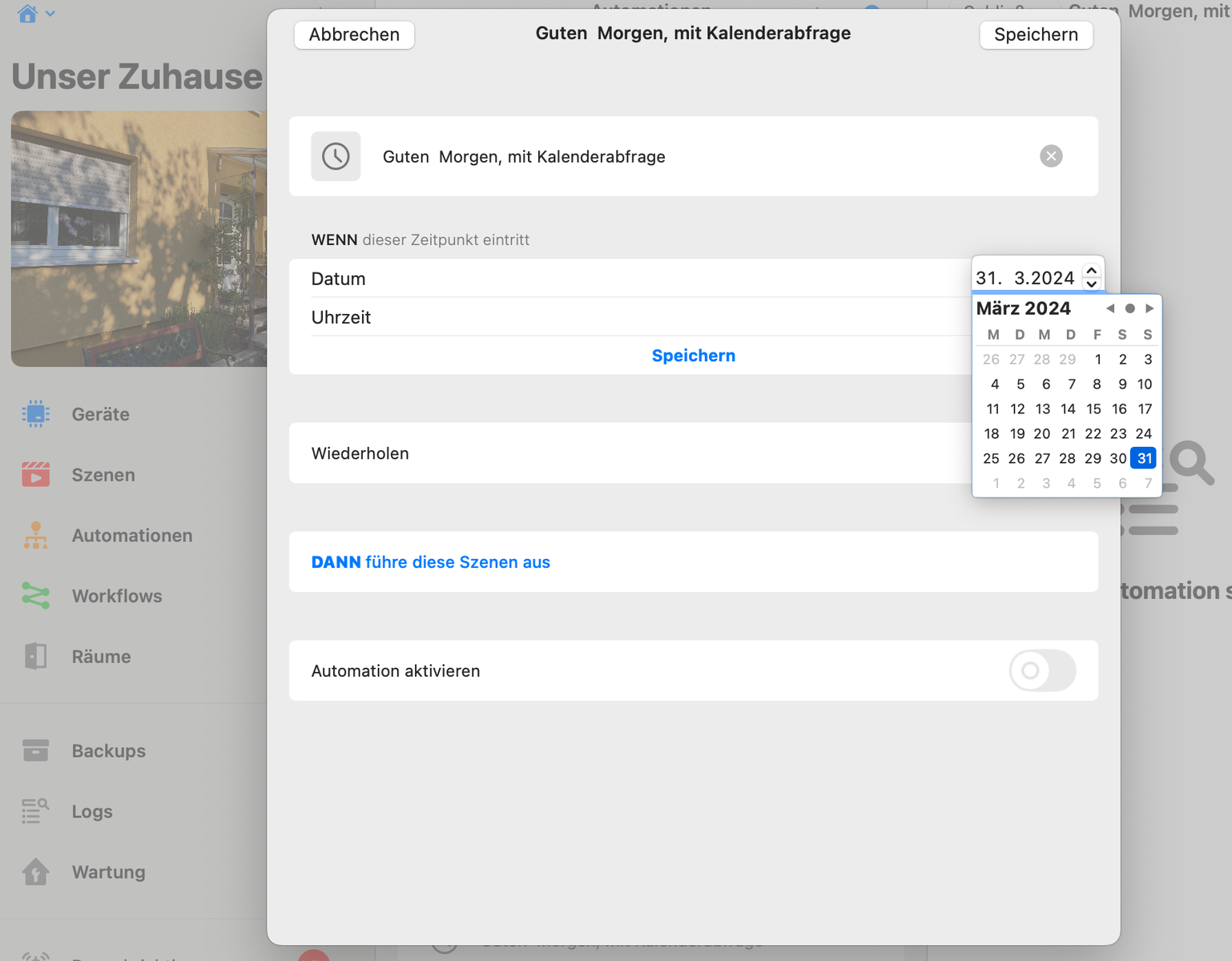
Task: Click the blue Speichern link
Action: [x=693, y=356]
